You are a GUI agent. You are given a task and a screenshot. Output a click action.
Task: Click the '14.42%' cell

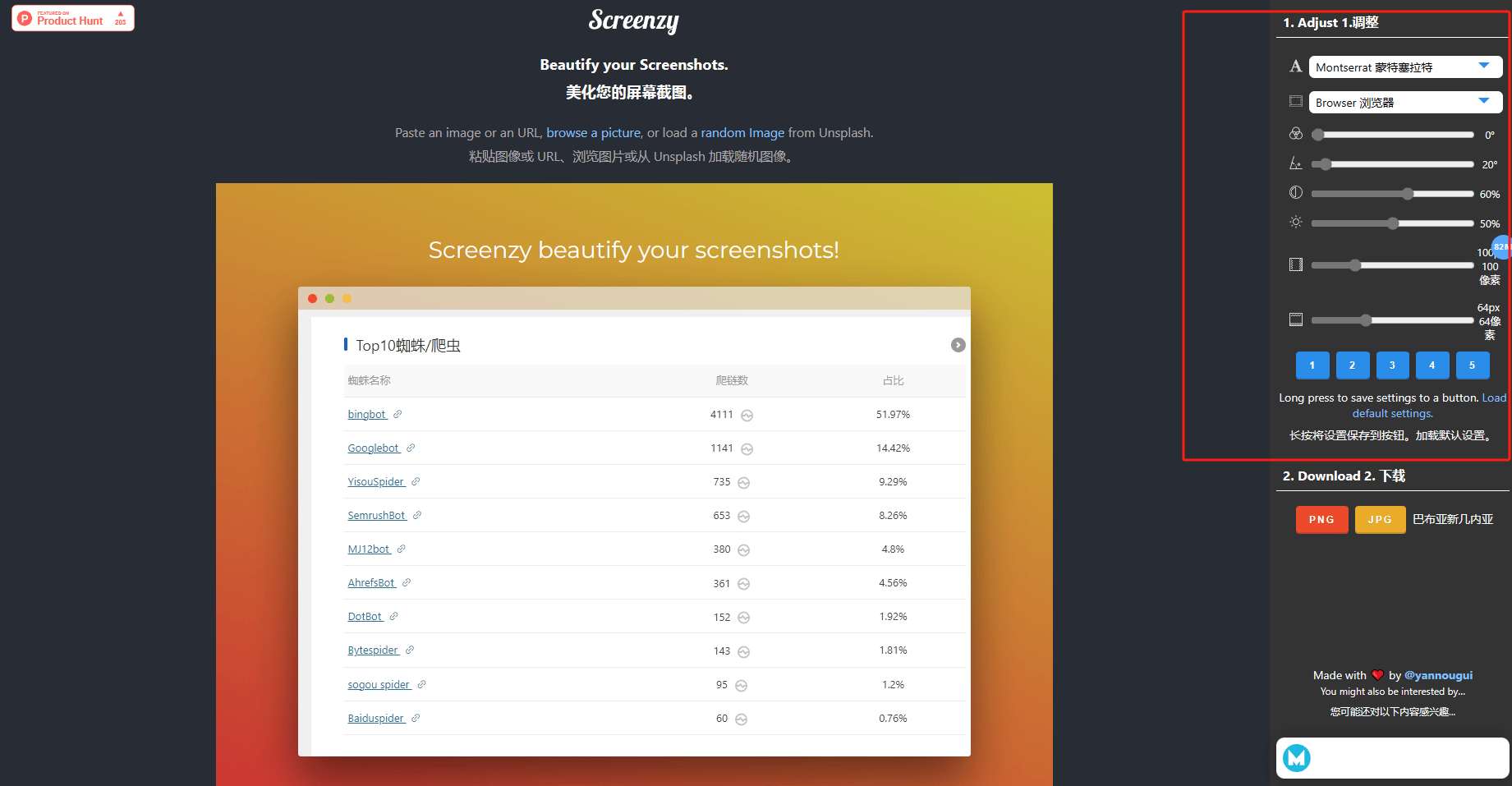(x=893, y=448)
